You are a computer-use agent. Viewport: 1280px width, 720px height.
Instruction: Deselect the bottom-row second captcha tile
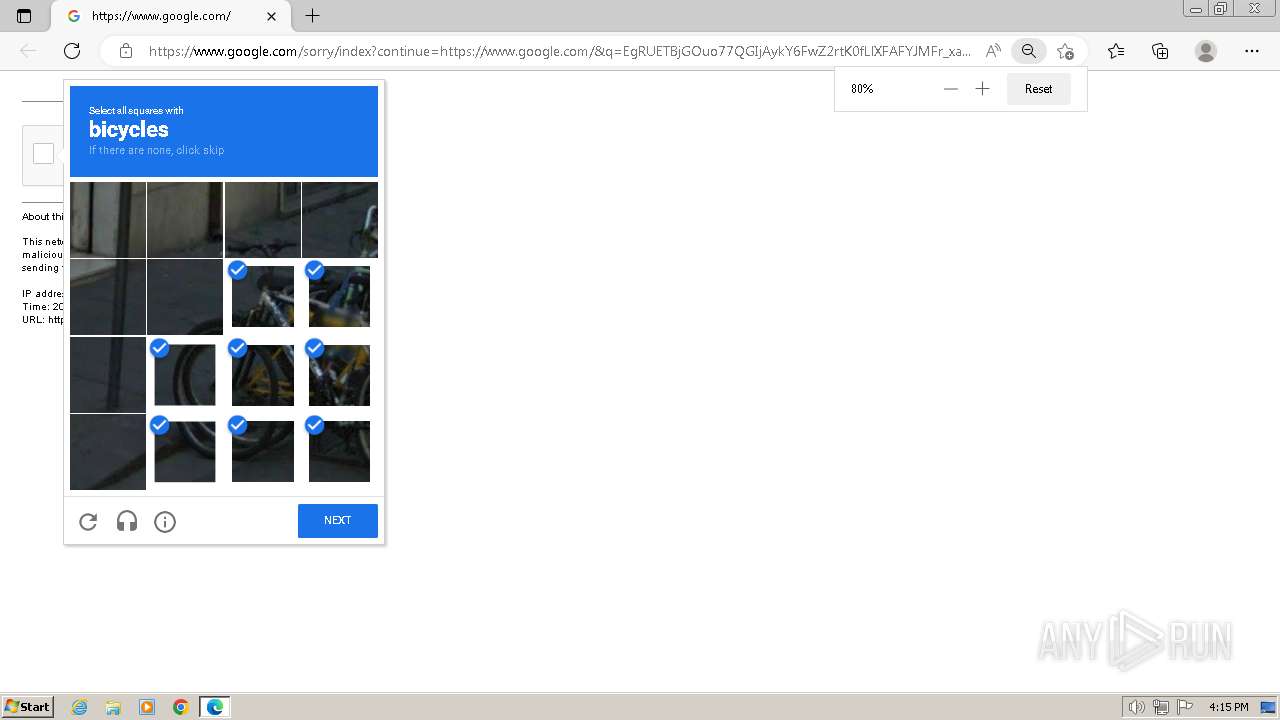185,451
